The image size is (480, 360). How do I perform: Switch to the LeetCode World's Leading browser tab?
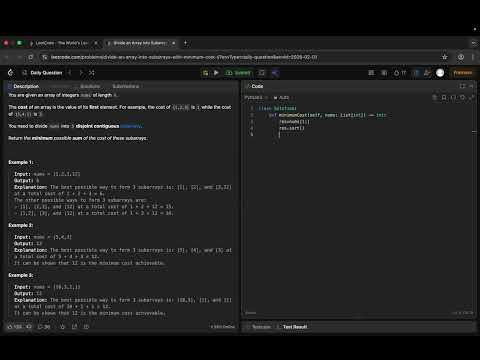pos(62,43)
